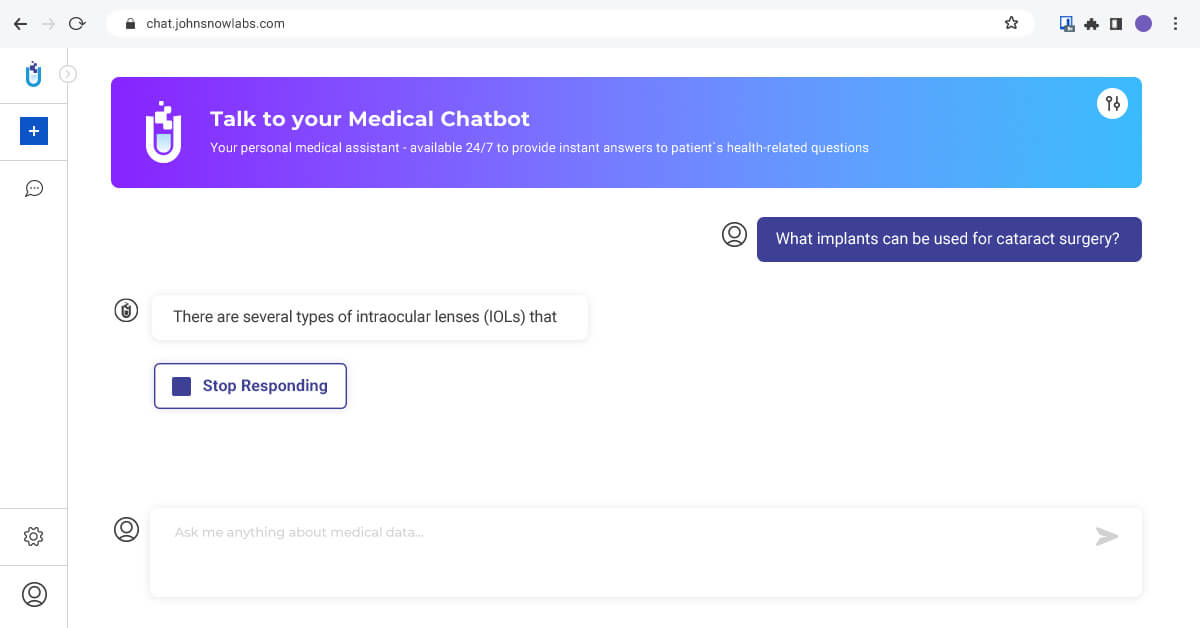Bookmark this page with the star icon
Screen dimensions: 1200x628
click(x=1011, y=23)
